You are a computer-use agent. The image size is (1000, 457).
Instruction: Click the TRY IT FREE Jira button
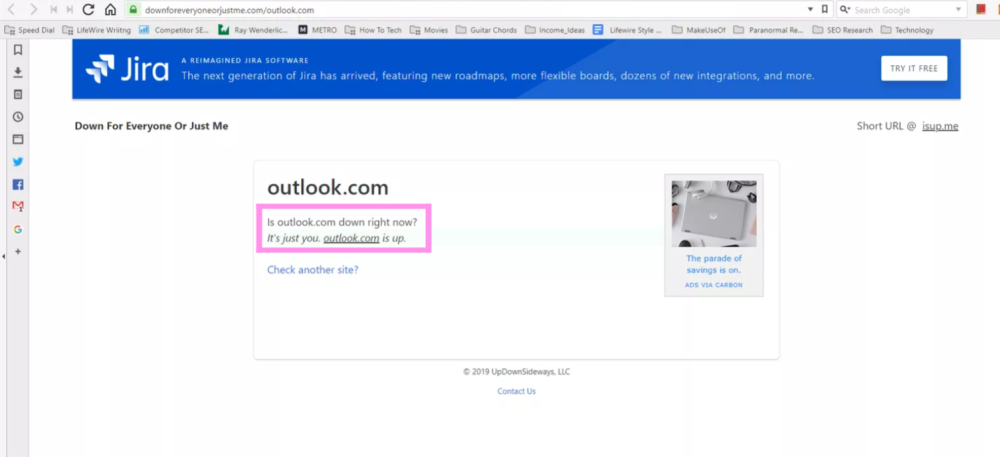(x=913, y=68)
